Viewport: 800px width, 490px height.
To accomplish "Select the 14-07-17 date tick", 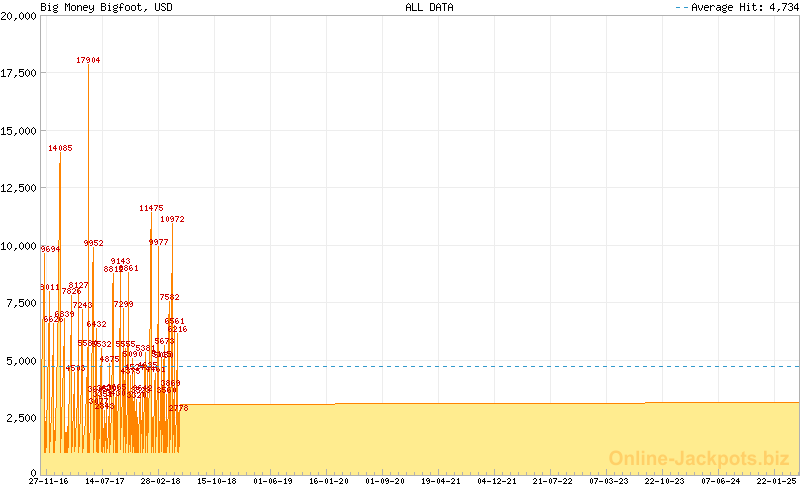I will 103,481.
